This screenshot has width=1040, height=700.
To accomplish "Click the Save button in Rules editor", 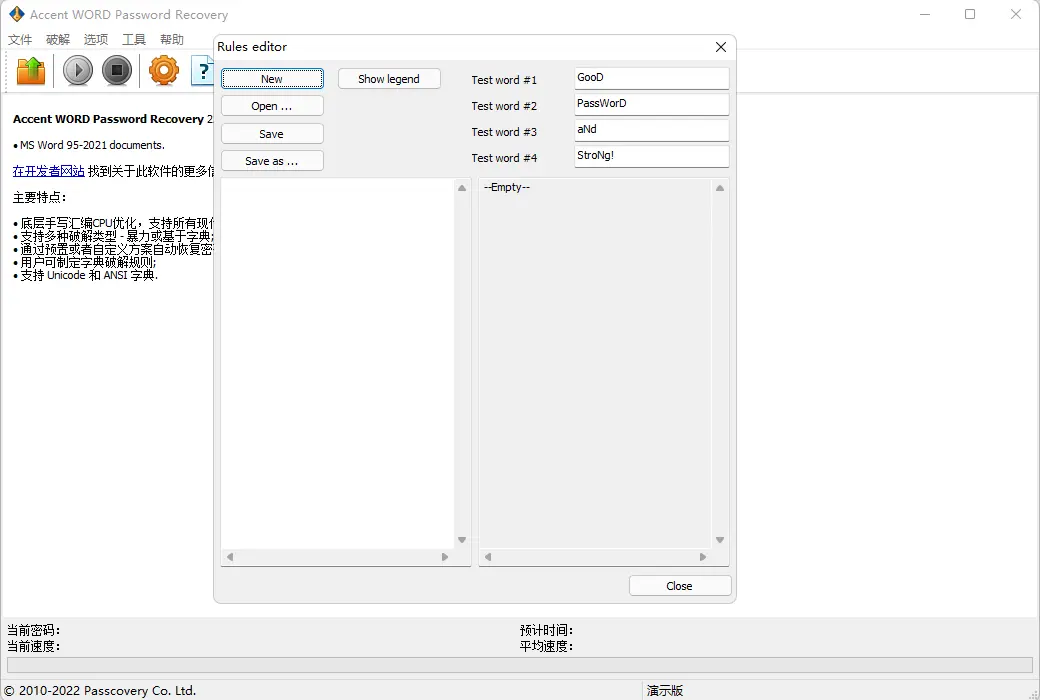I will (272, 134).
